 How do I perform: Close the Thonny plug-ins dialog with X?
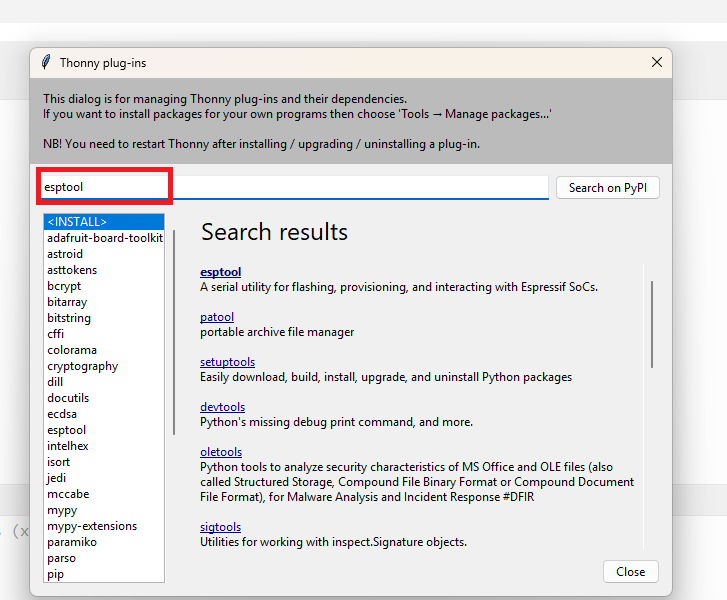click(x=657, y=62)
